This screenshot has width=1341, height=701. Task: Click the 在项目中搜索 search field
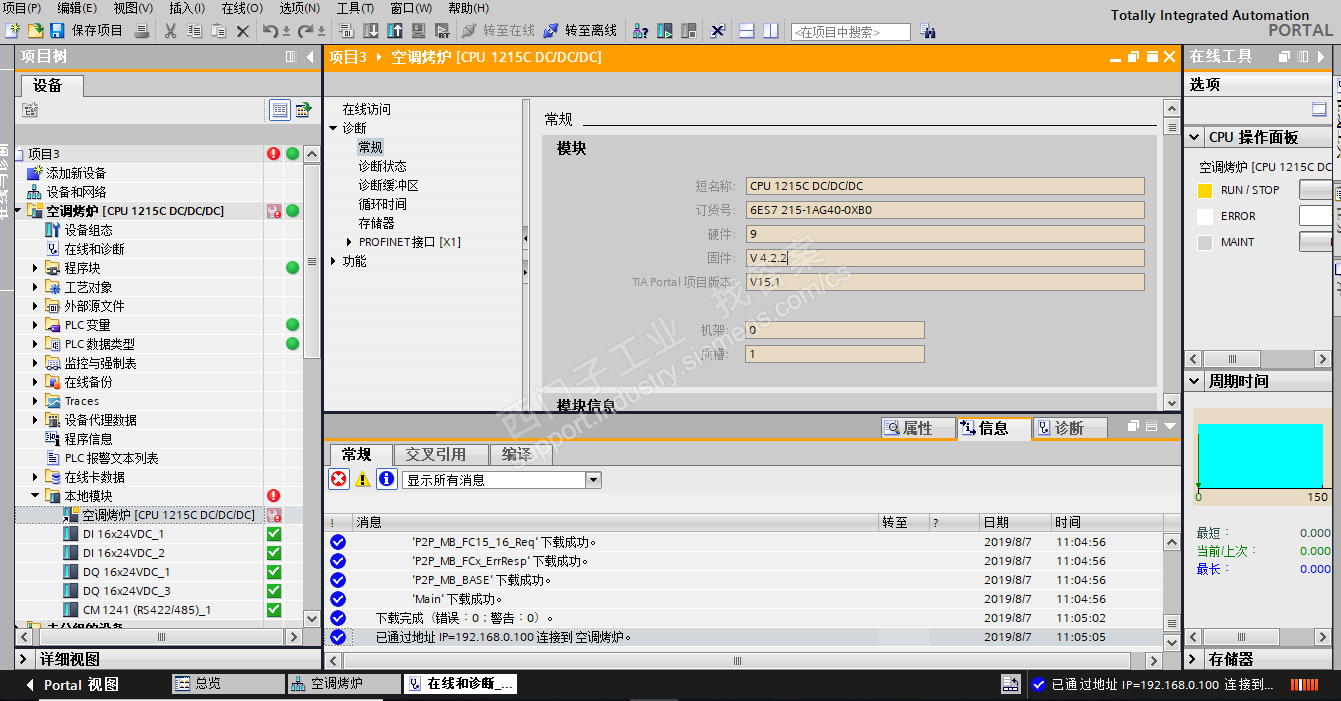click(850, 32)
